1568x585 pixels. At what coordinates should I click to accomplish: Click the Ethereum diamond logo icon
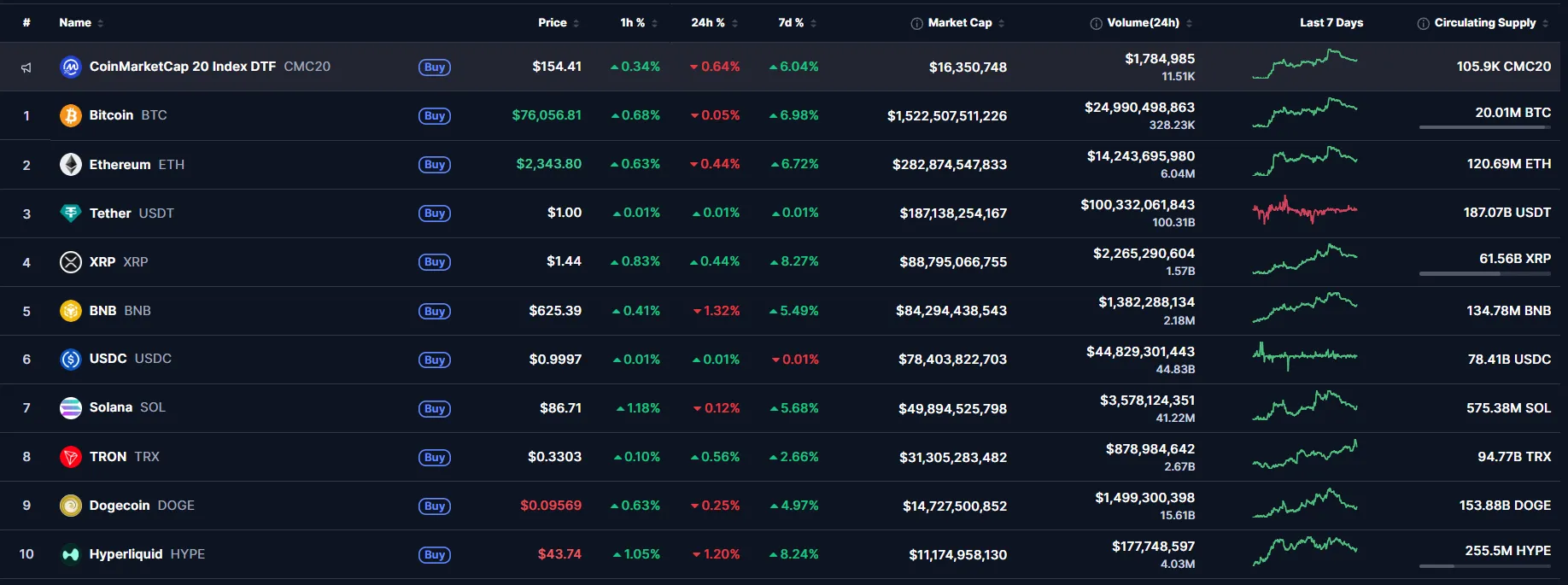[71, 164]
